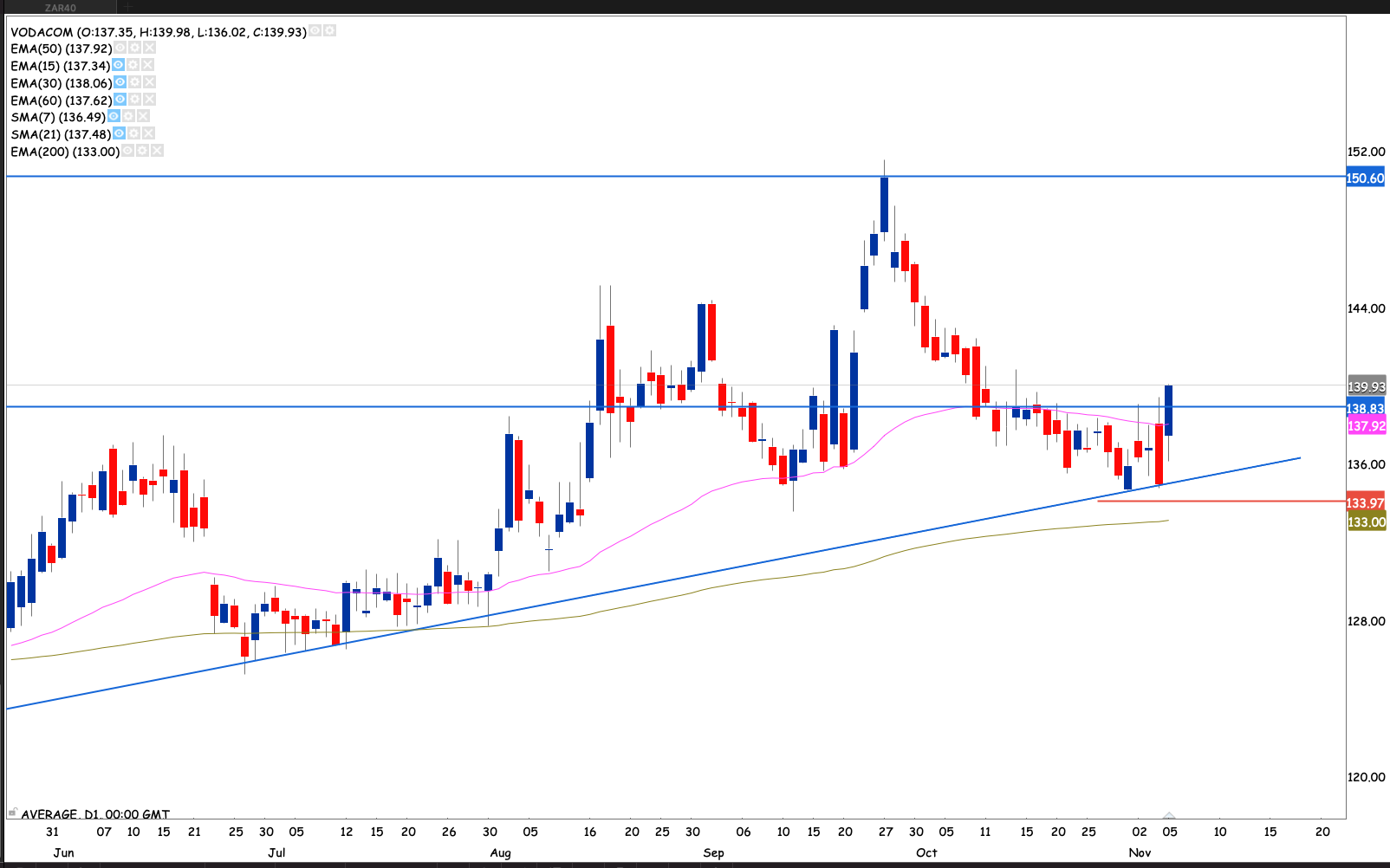Delete the EMA(60) indicator
Screen dimensions: 1390x868
(149, 100)
